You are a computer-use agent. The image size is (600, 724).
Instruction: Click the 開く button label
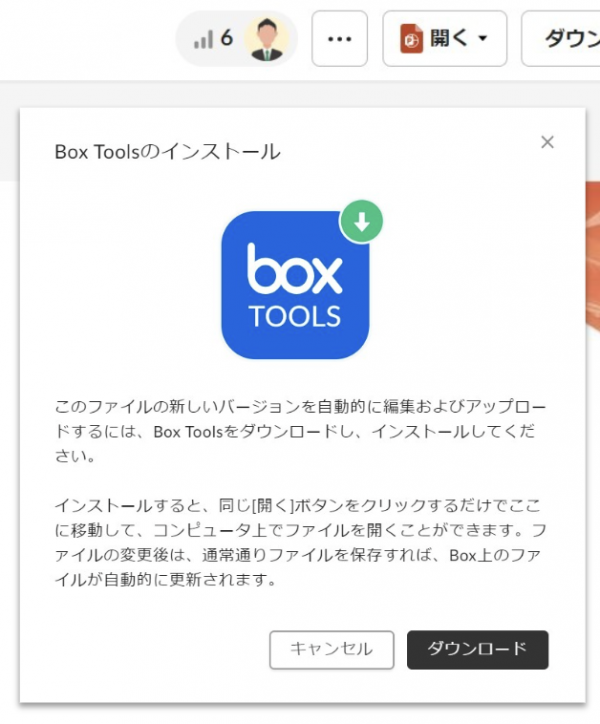click(448, 38)
